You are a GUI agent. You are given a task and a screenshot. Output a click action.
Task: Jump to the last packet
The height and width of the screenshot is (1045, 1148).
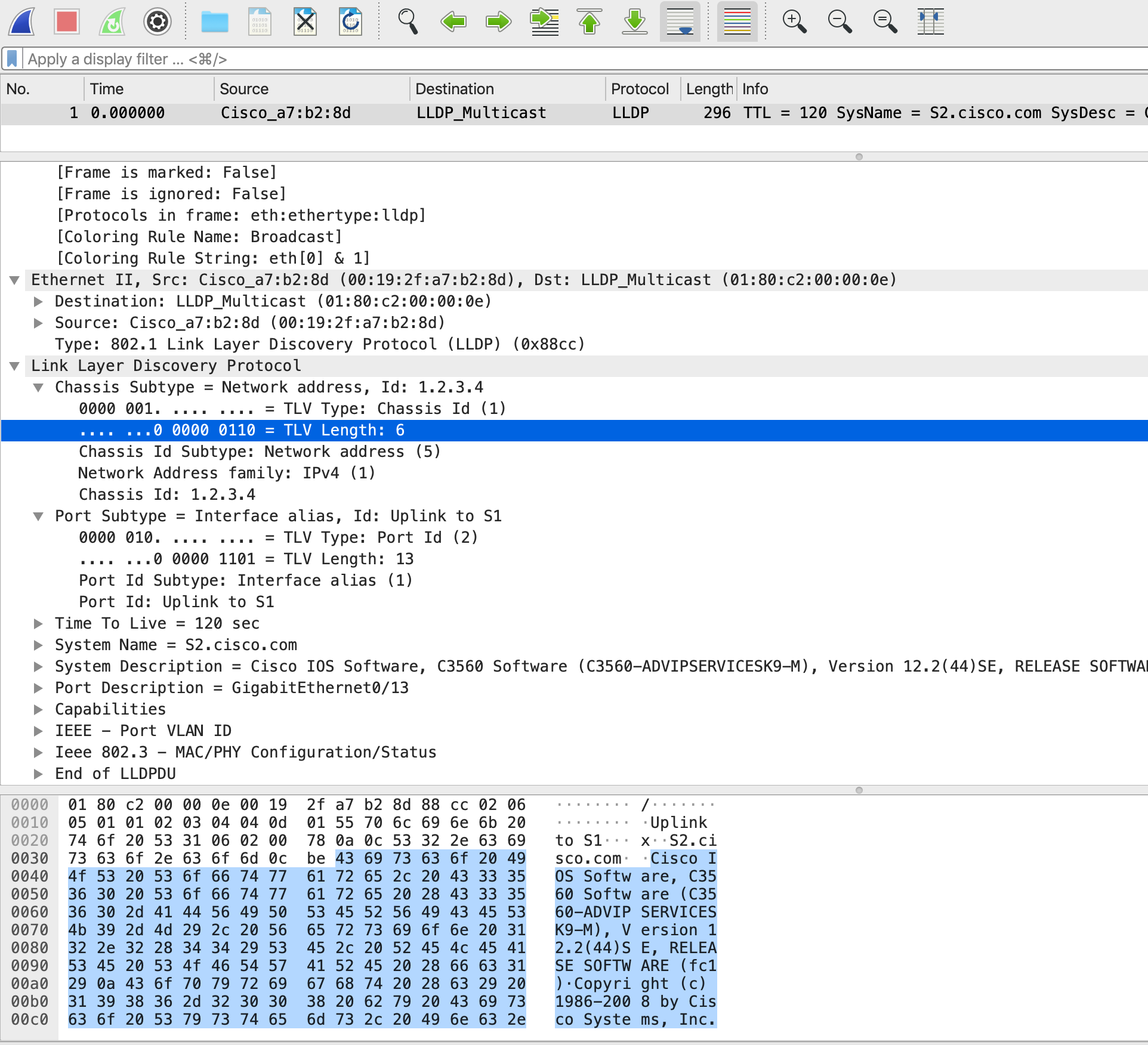634,22
